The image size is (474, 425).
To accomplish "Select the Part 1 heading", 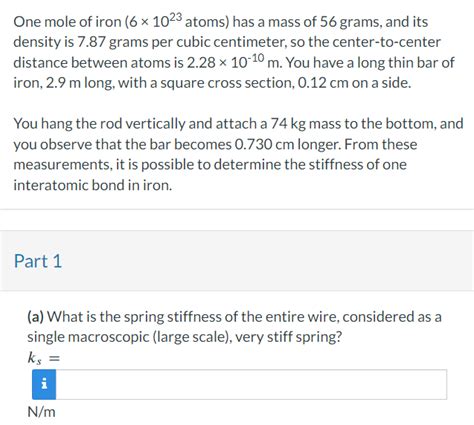I will 38,261.
